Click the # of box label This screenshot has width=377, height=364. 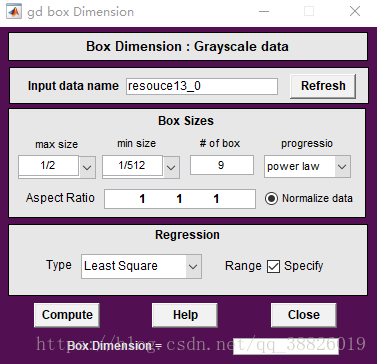pyautogui.click(x=220, y=143)
